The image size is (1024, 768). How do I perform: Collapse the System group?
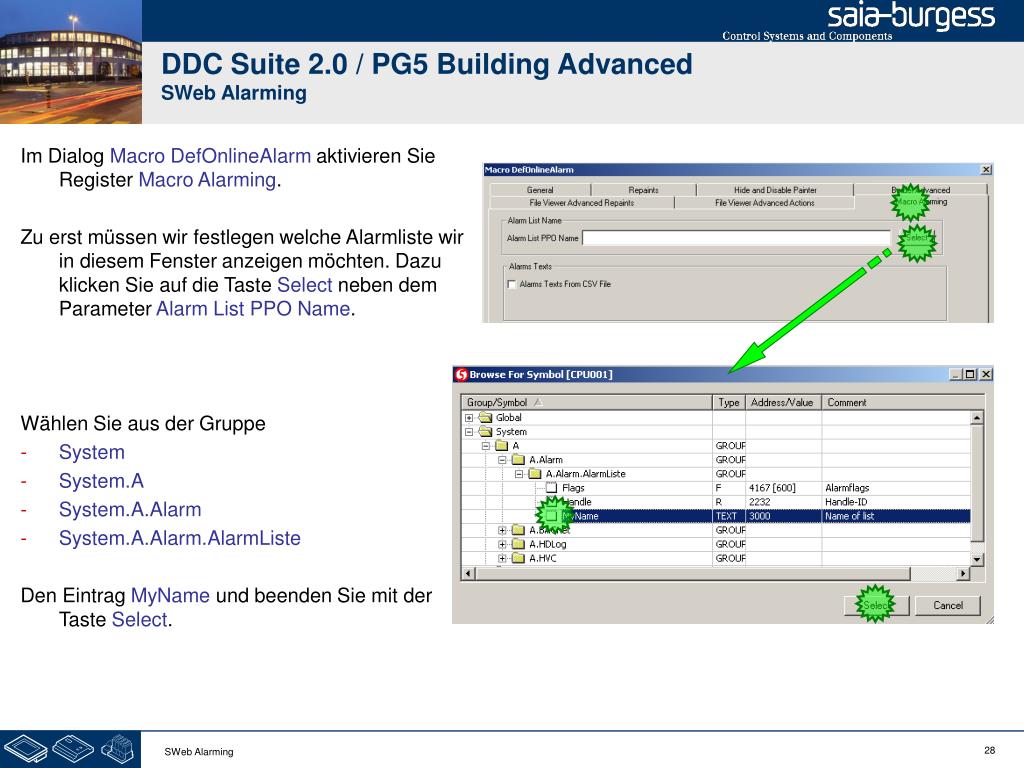coord(469,432)
